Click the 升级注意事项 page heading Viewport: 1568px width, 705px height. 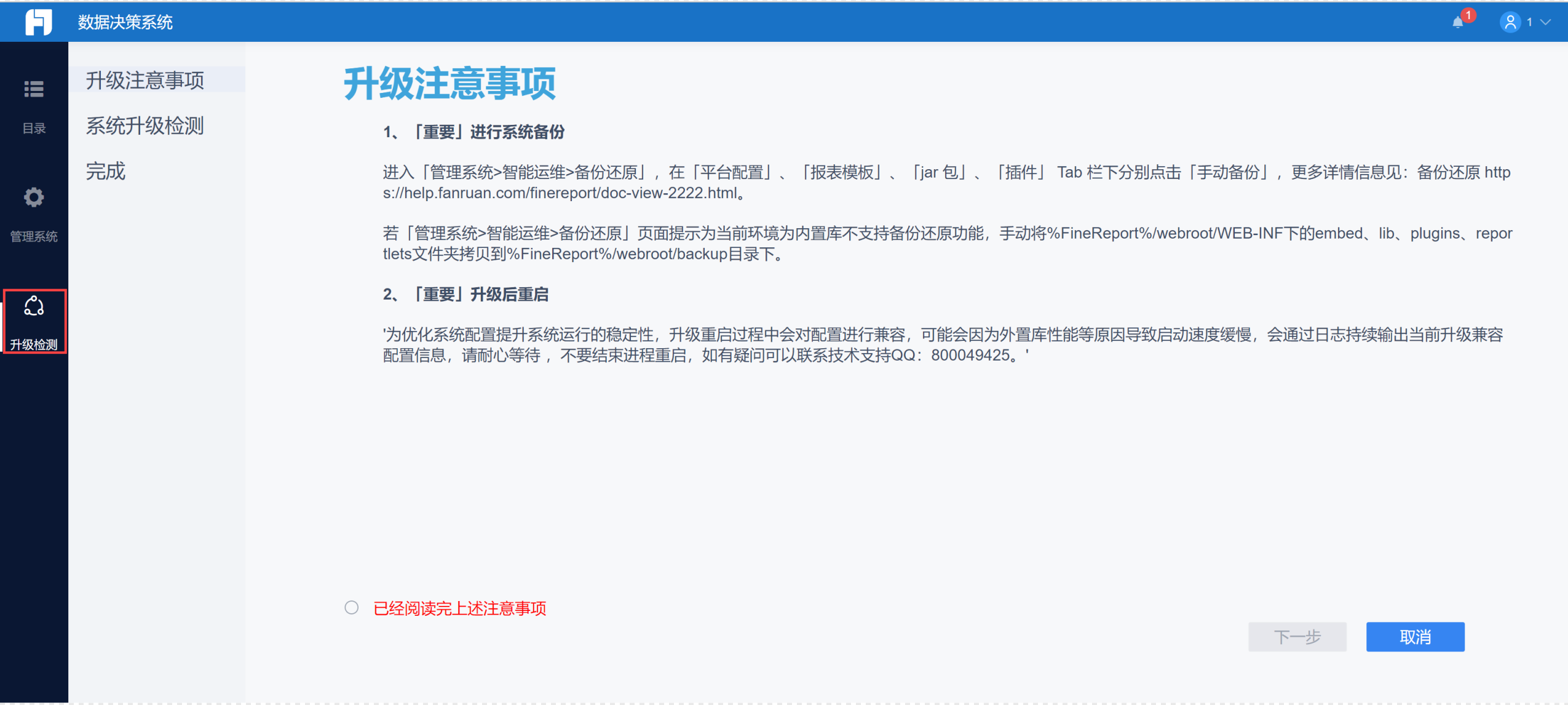point(449,84)
